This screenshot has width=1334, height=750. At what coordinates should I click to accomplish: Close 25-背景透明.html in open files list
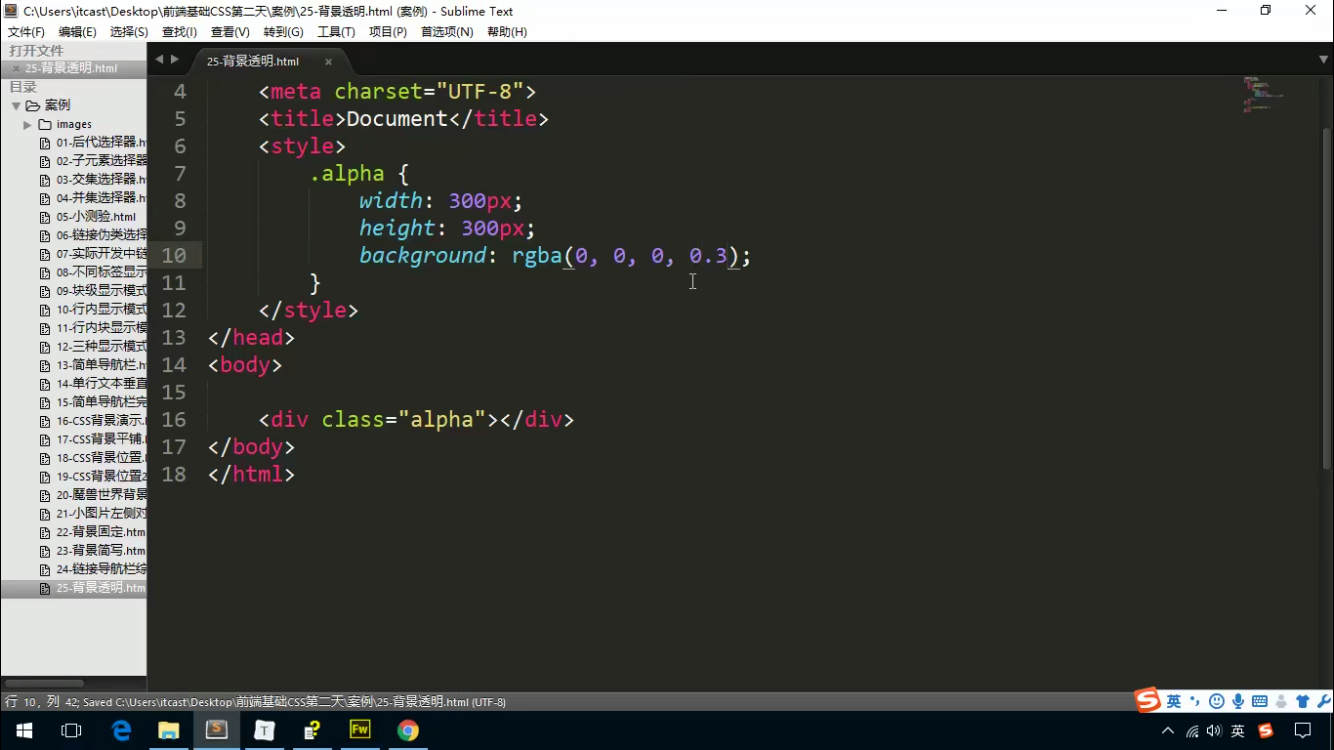[x=15, y=69]
